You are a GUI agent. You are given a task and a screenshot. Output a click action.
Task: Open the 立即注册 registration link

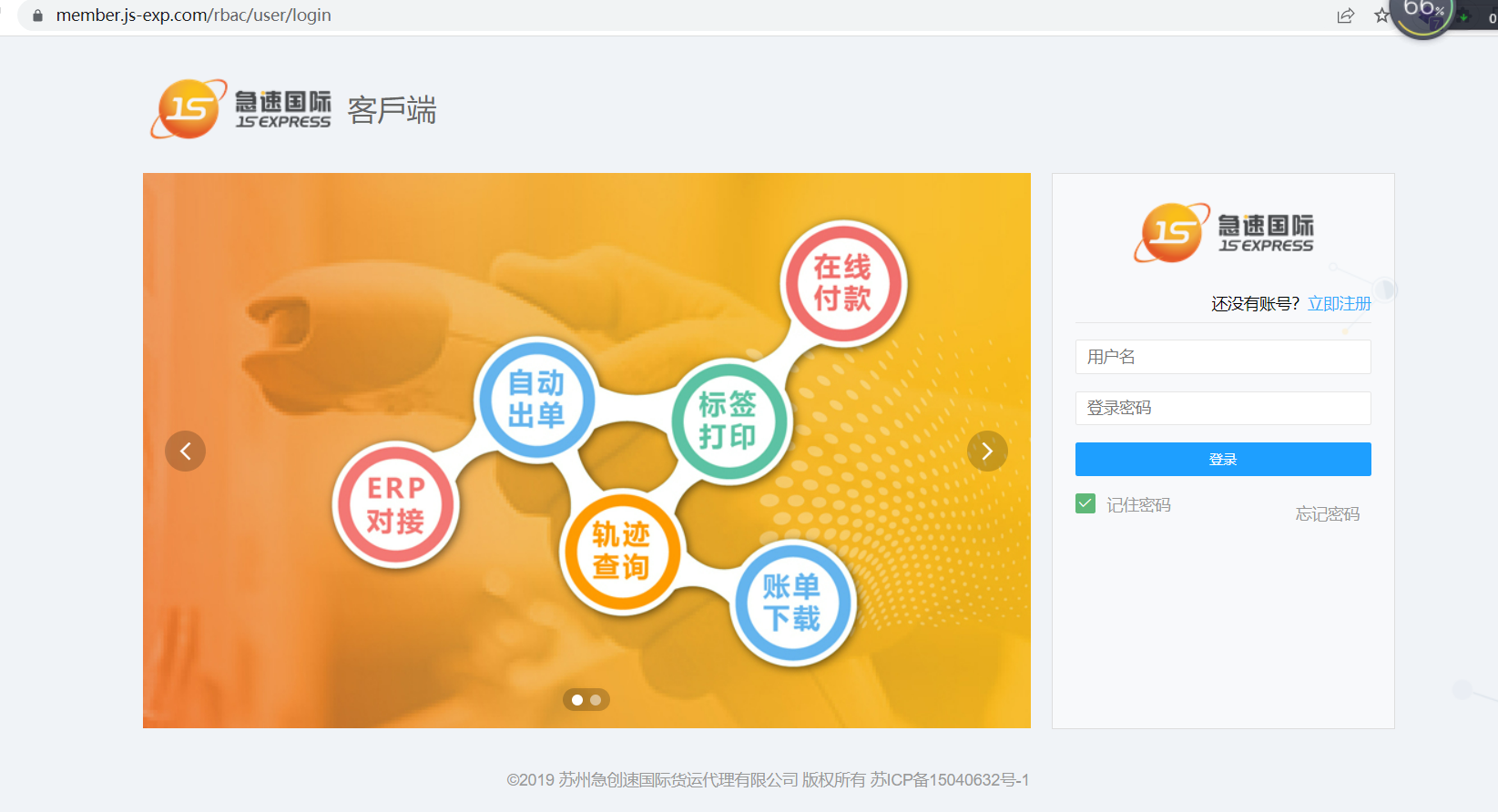tap(1339, 304)
